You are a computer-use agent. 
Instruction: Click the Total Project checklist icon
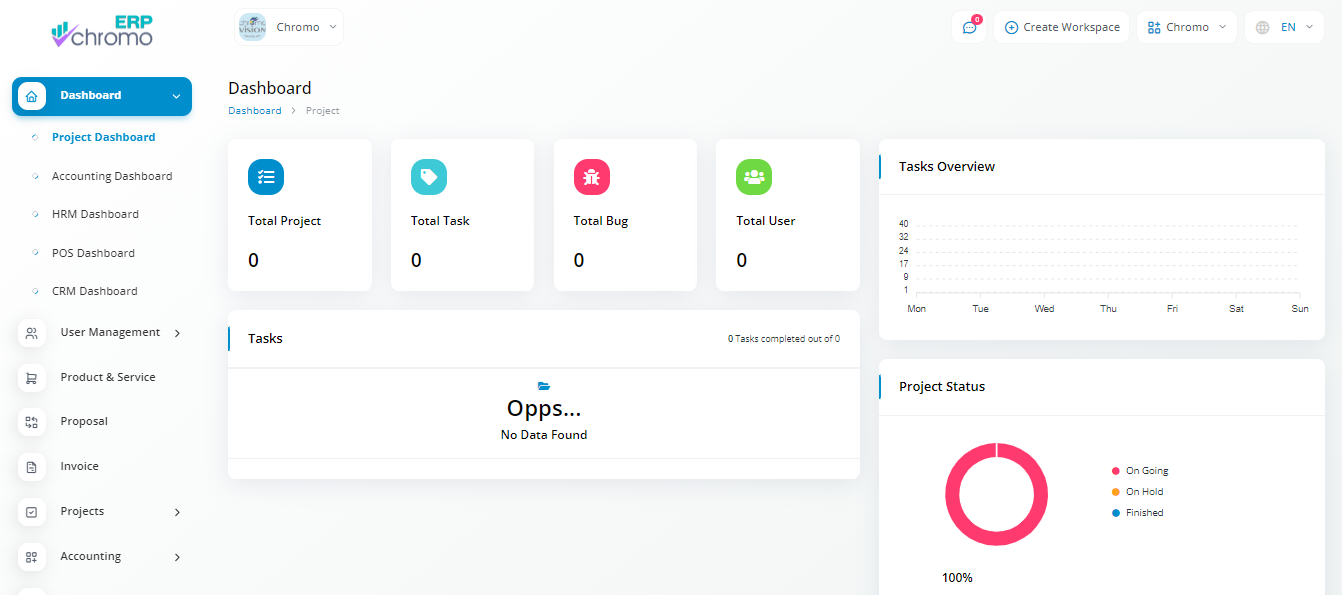click(x=266, y=177)
